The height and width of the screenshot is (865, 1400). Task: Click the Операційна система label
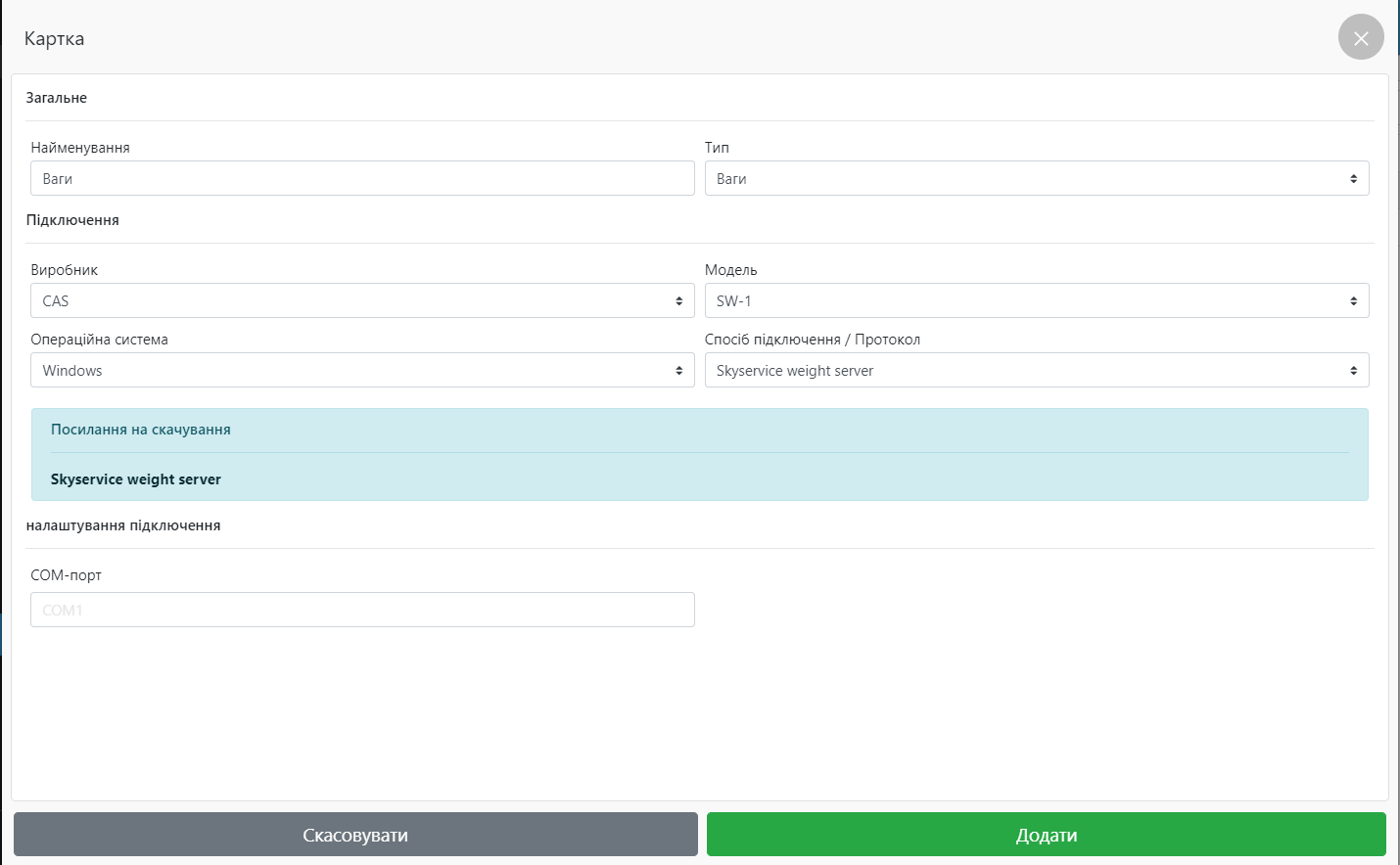click(x=99, y=340)
